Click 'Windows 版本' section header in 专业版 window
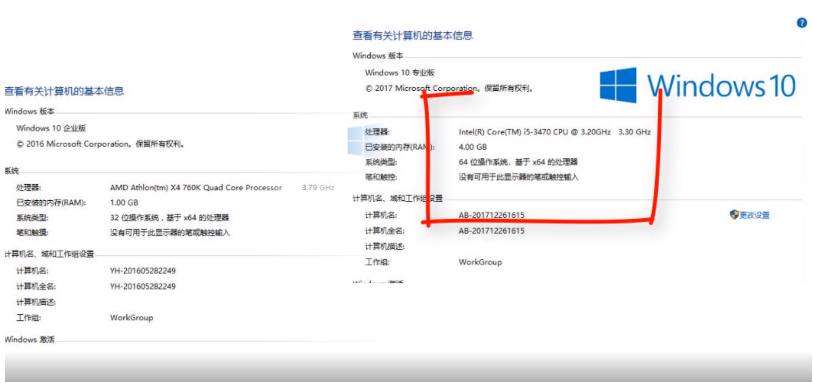This screenshot has height=383, width=813. pyautogui.click(x=378, y=56)
